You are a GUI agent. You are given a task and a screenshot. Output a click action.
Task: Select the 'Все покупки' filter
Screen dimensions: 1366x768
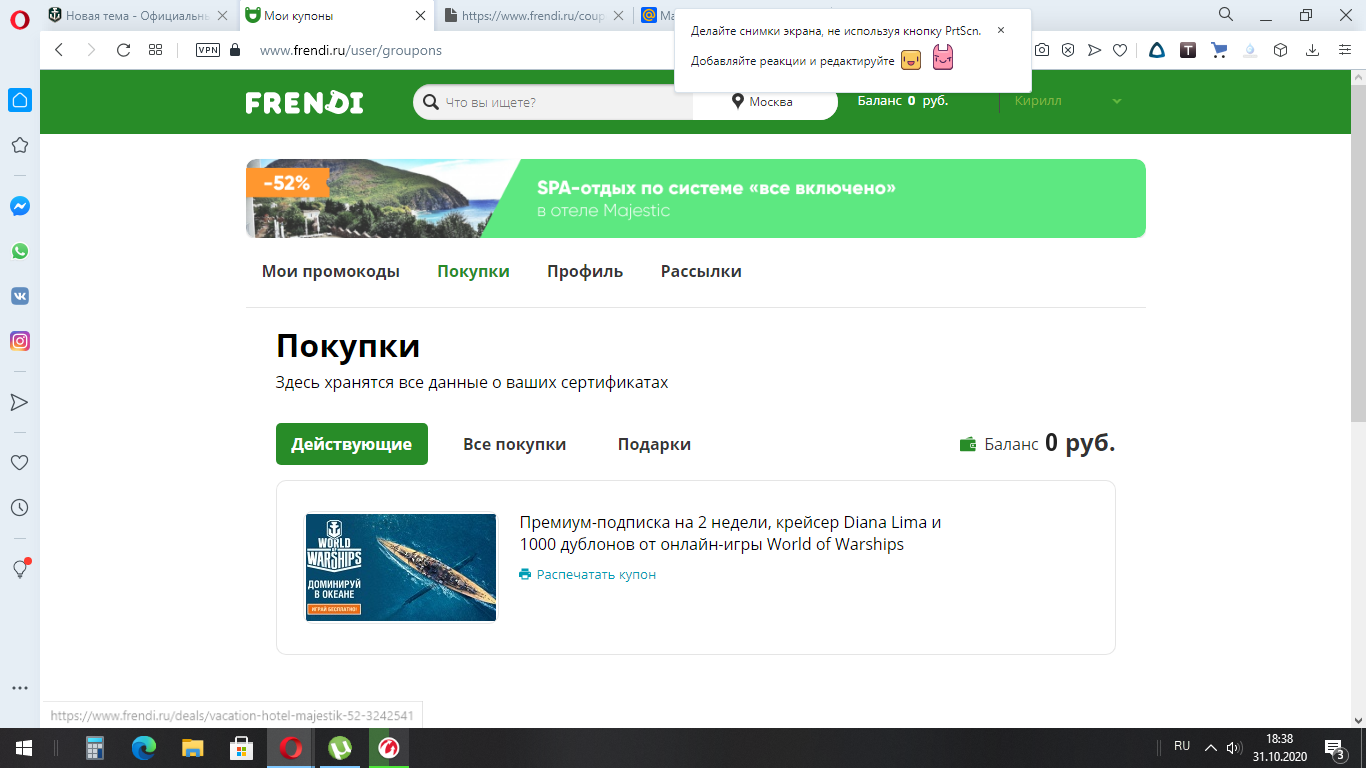[515, 444]
